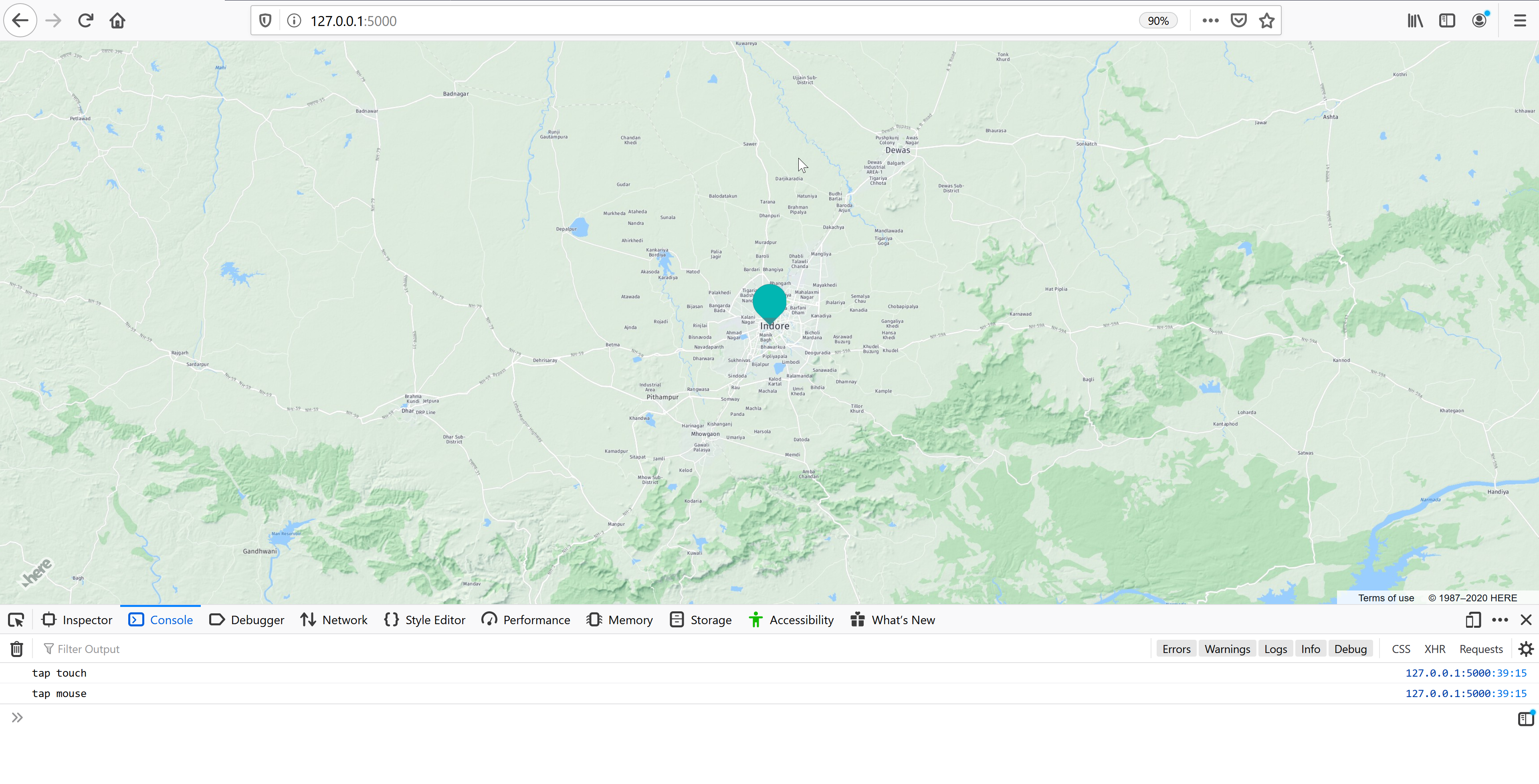Toggle the Warnings filter button

click(1226, 649)
